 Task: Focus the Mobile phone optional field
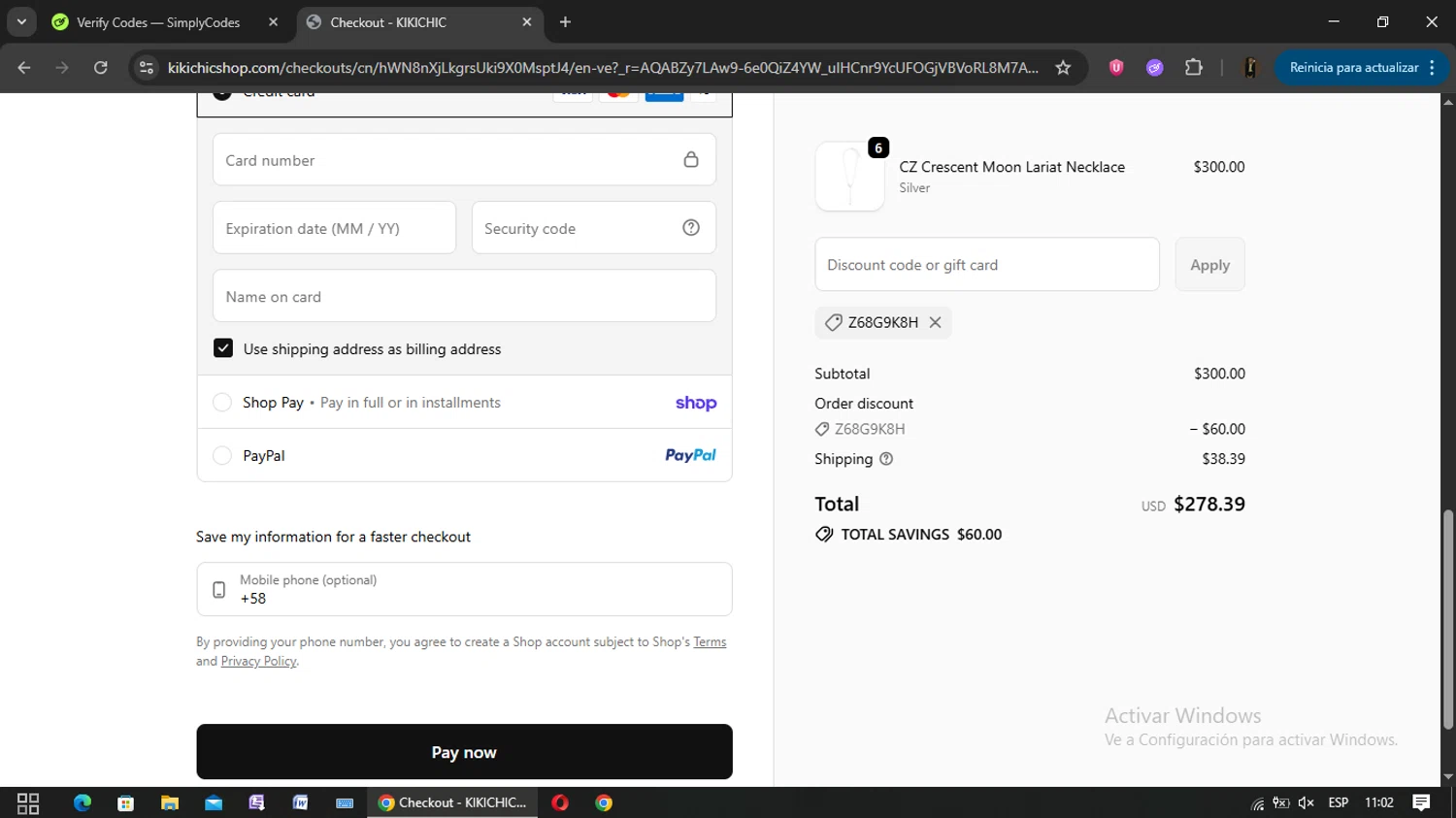464,589
